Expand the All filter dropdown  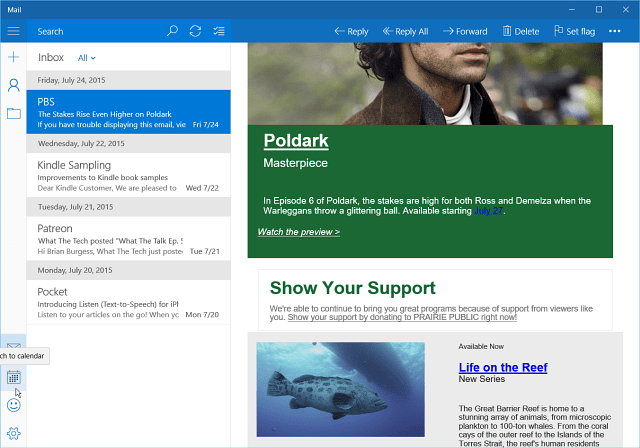pyautogui.click(x=87, y=58)
